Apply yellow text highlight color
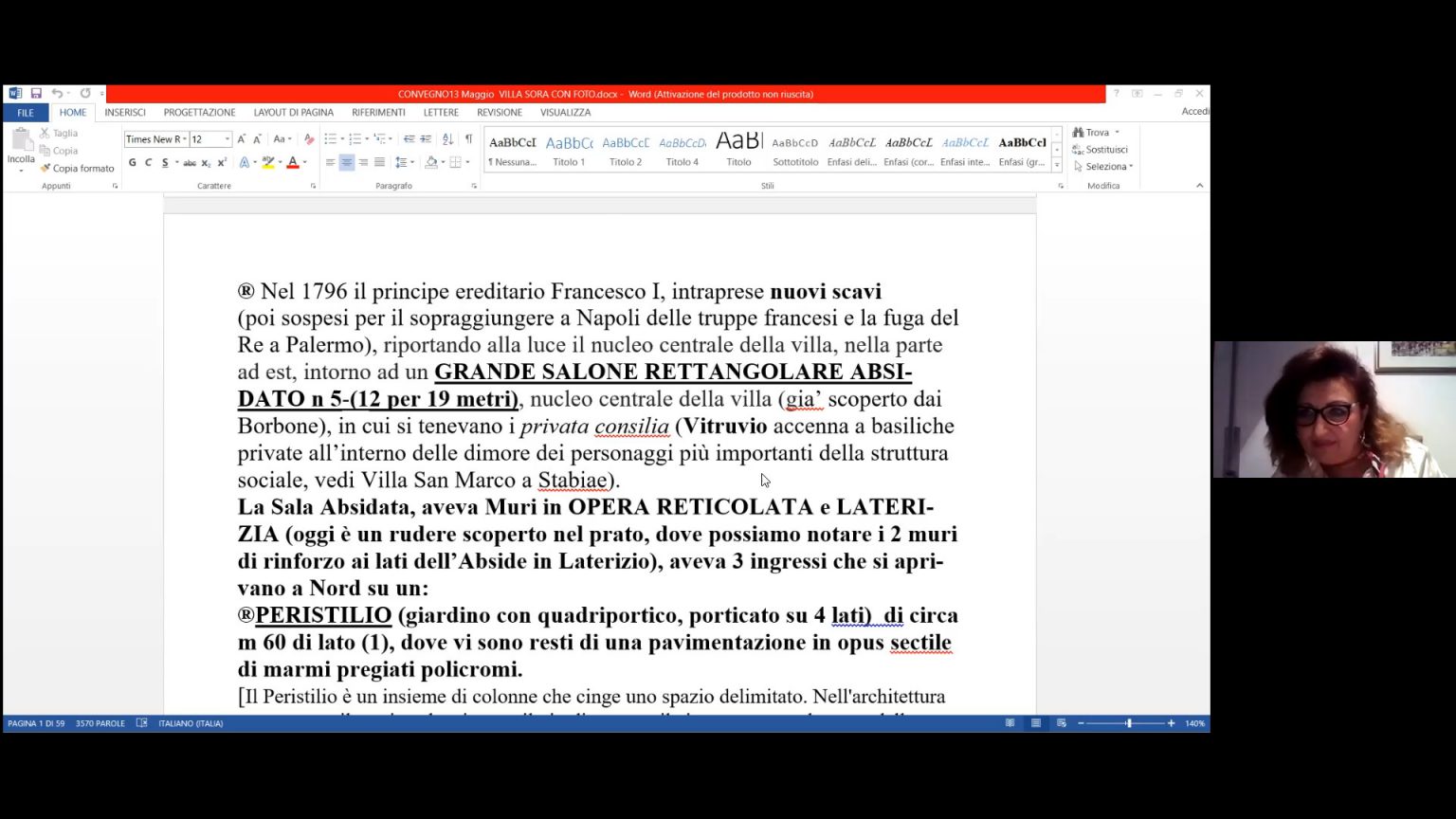Screen dimensions: 1456x819 268,163
